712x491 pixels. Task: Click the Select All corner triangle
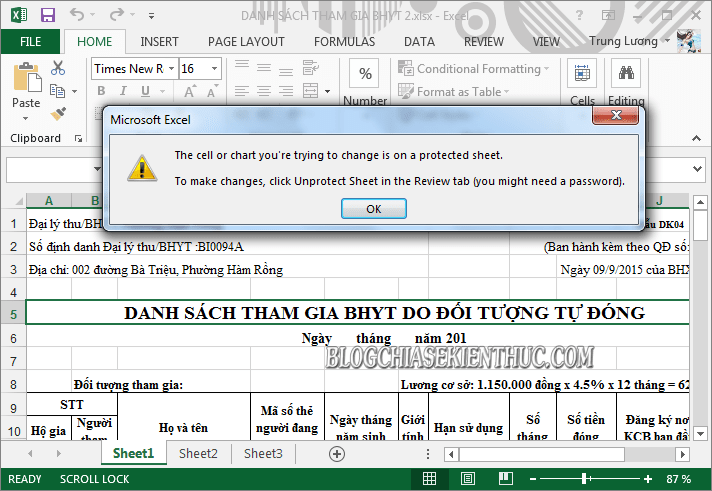coord(19,201)
